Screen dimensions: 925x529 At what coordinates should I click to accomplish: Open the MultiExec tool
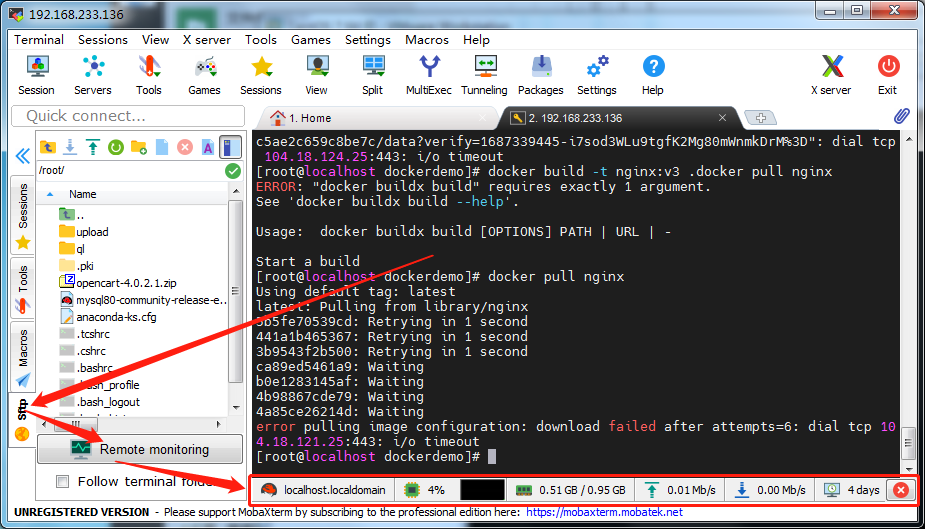(x=429, y=75)
